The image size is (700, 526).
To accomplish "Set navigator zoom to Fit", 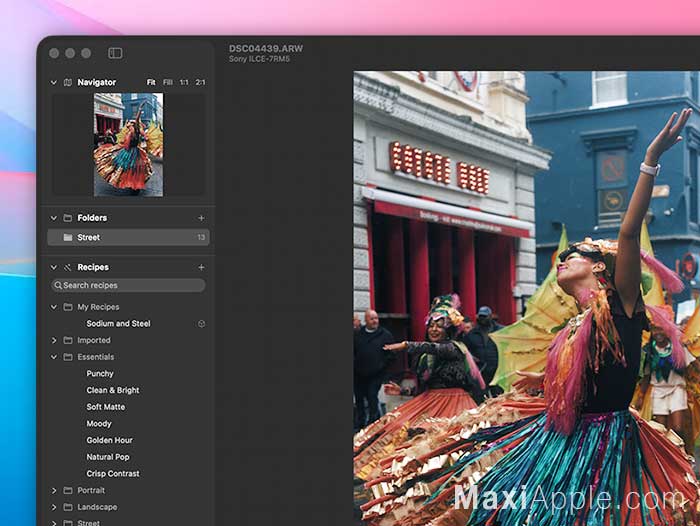I will 151,82.
